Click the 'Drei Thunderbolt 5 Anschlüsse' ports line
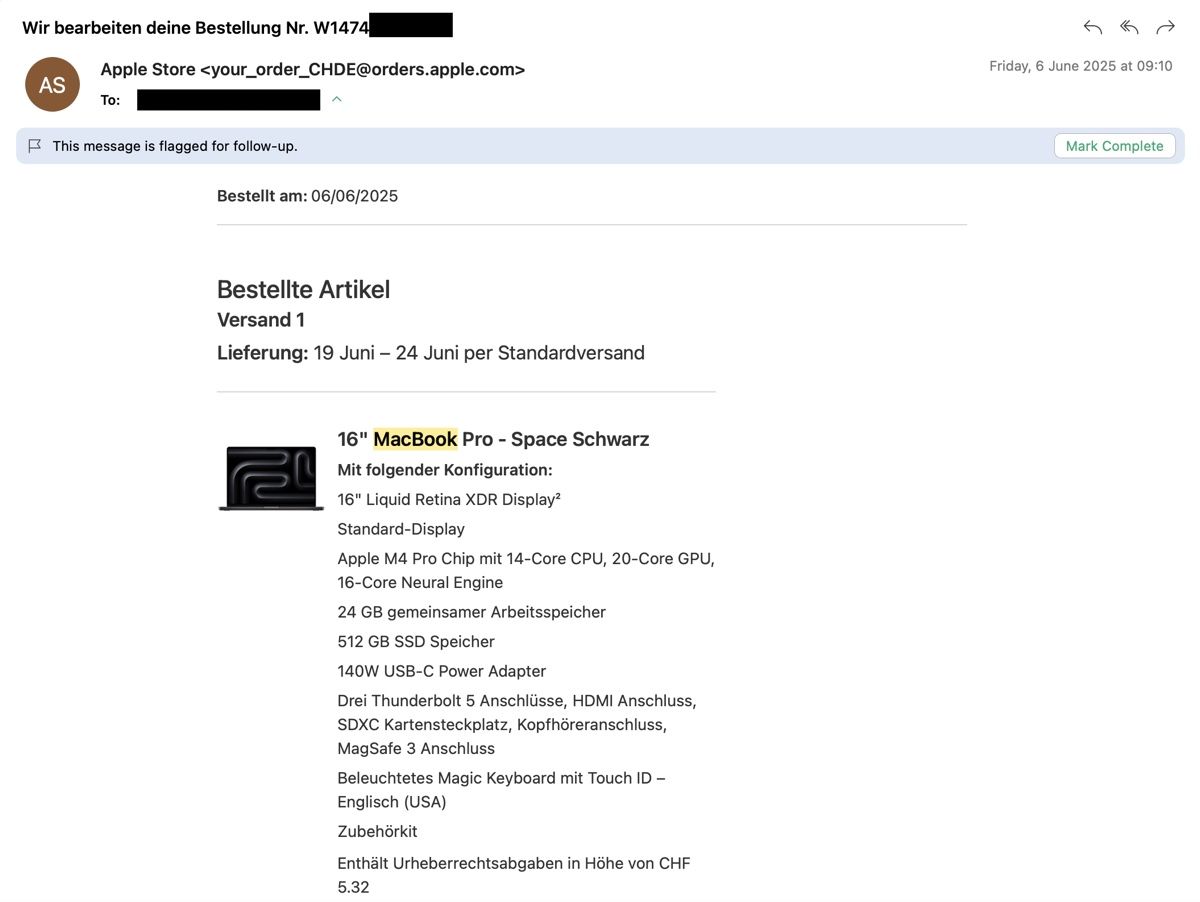 coord(517,725)
